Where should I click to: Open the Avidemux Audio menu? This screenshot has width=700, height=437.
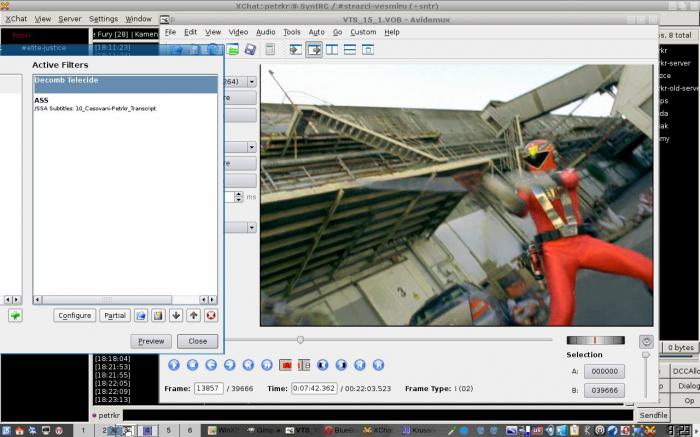tap(265, 32)
